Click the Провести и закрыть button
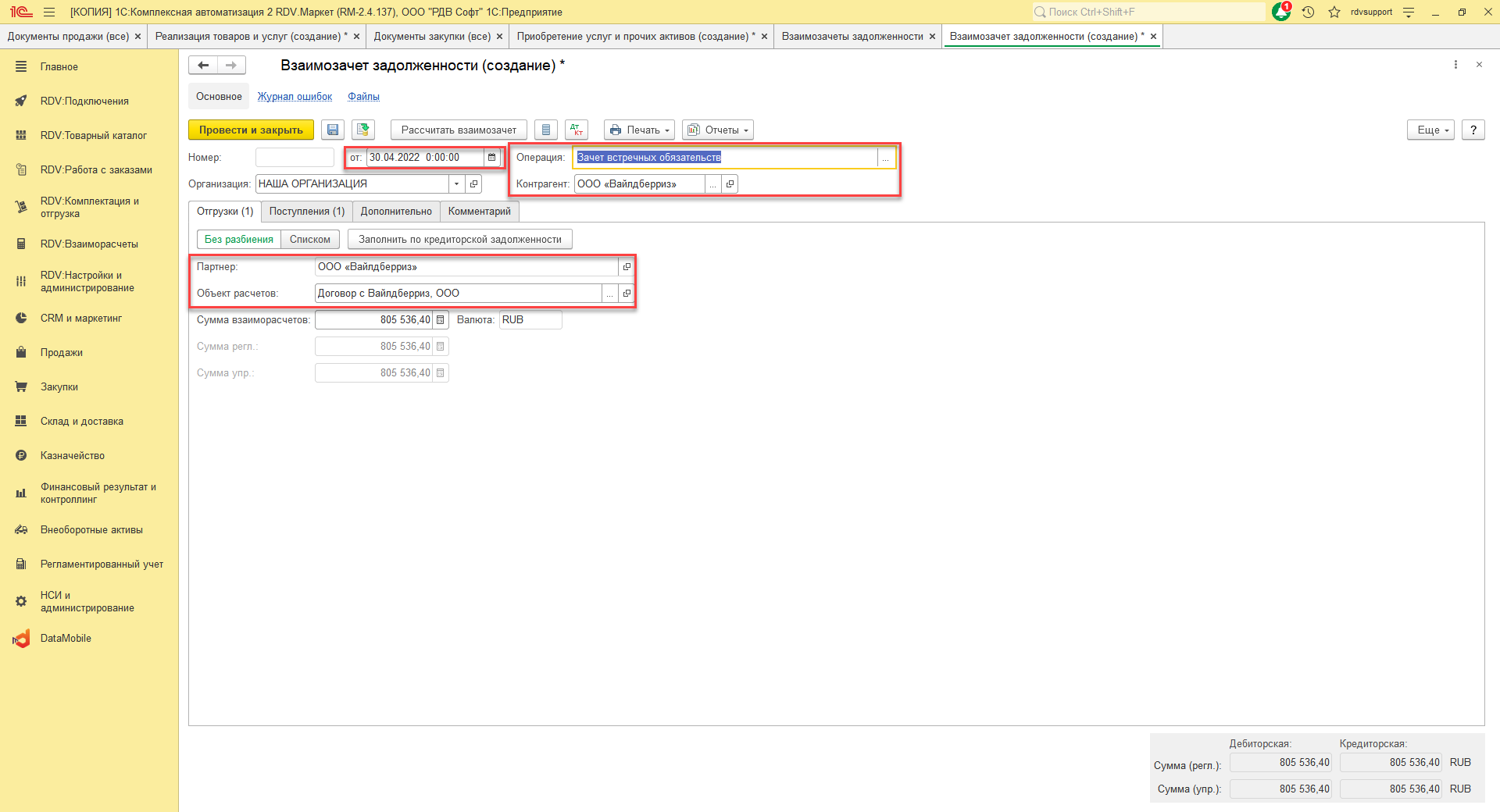 pos(251,130)
